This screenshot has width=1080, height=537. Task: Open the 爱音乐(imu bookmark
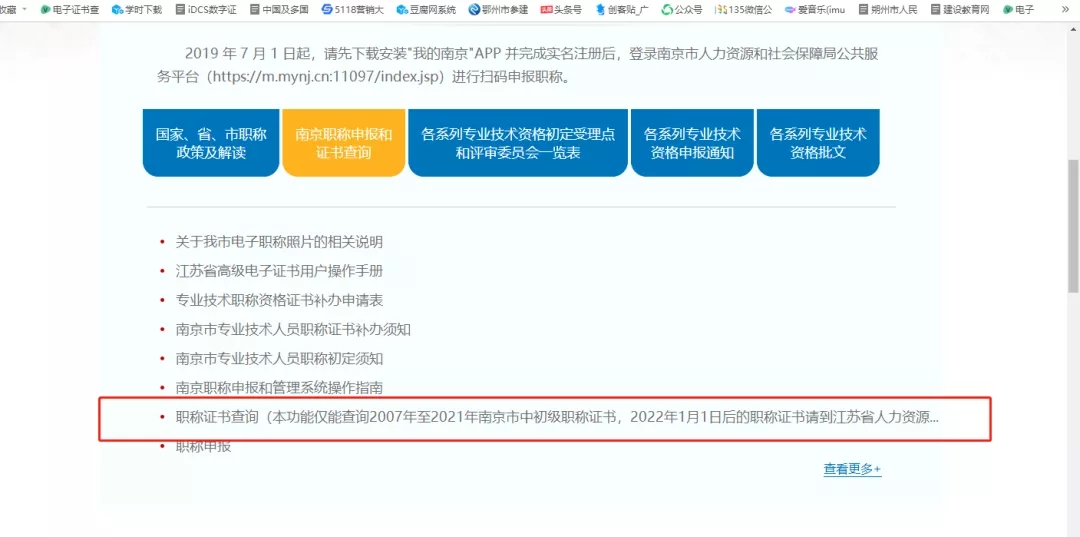point(815,10)
